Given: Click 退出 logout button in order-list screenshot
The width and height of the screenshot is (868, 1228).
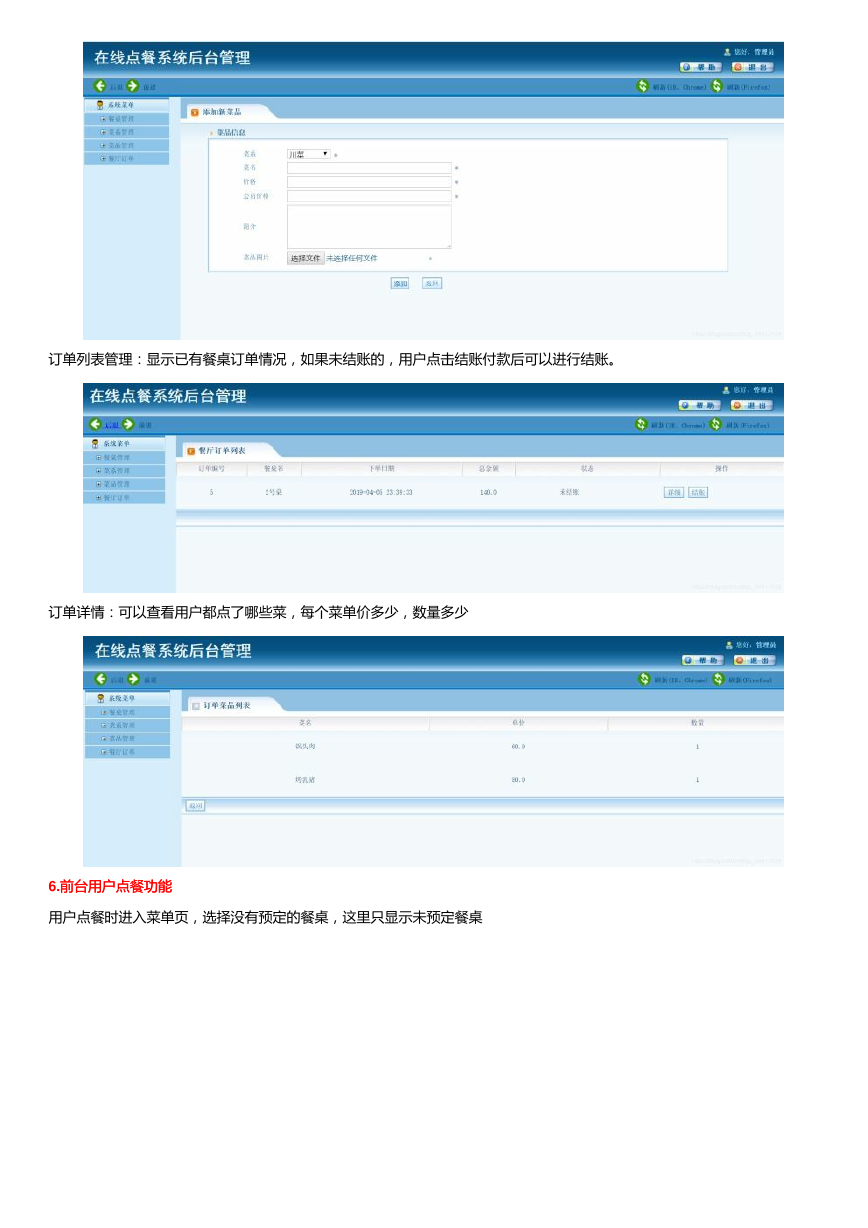Looking at the screenshot, I should [751, 405].
